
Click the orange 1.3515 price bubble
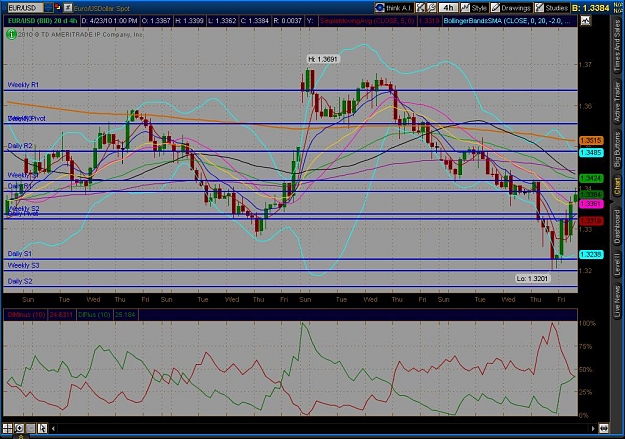click(x=591, y=140)
